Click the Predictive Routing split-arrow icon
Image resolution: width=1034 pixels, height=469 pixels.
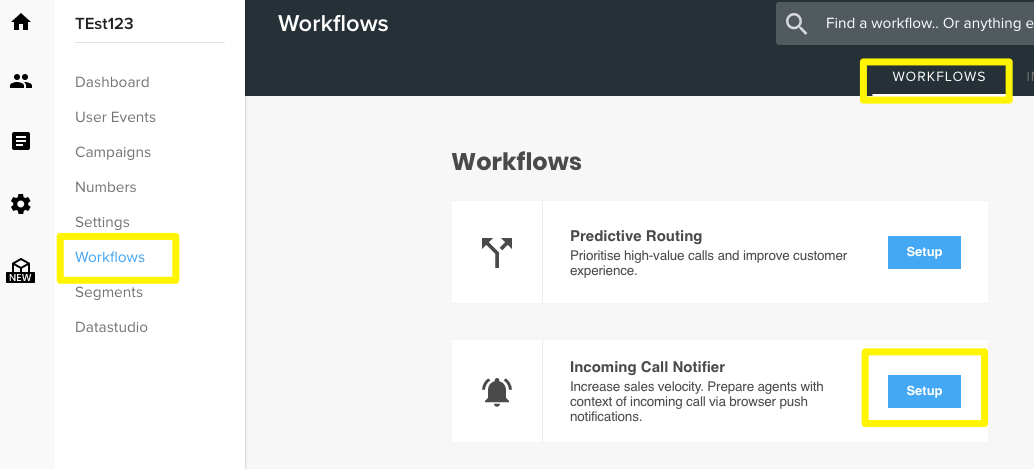497,253
